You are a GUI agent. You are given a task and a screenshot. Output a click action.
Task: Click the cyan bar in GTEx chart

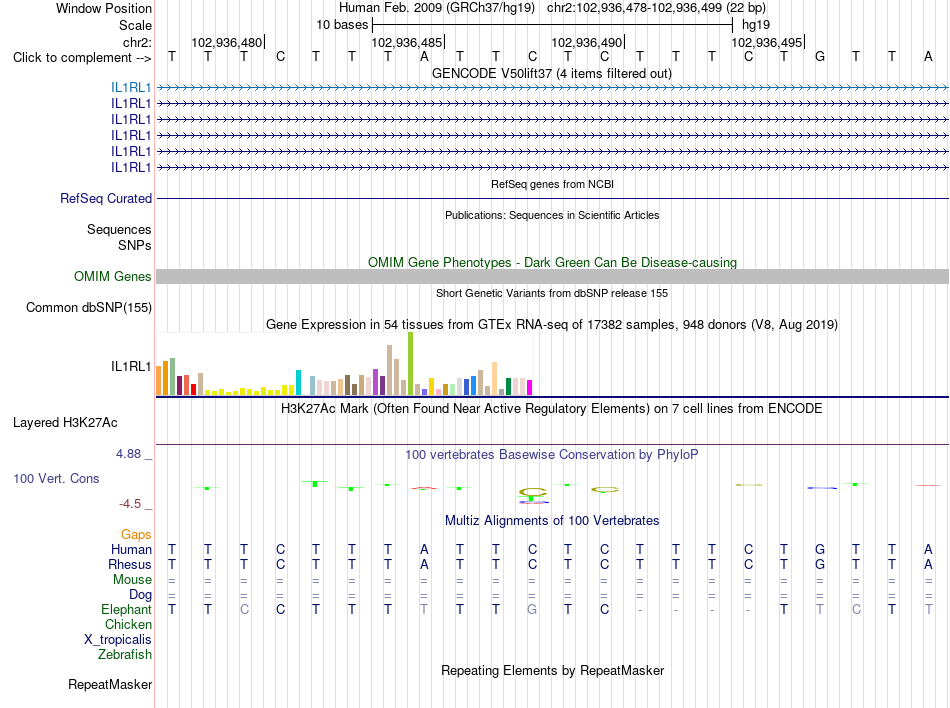[298, 382]
